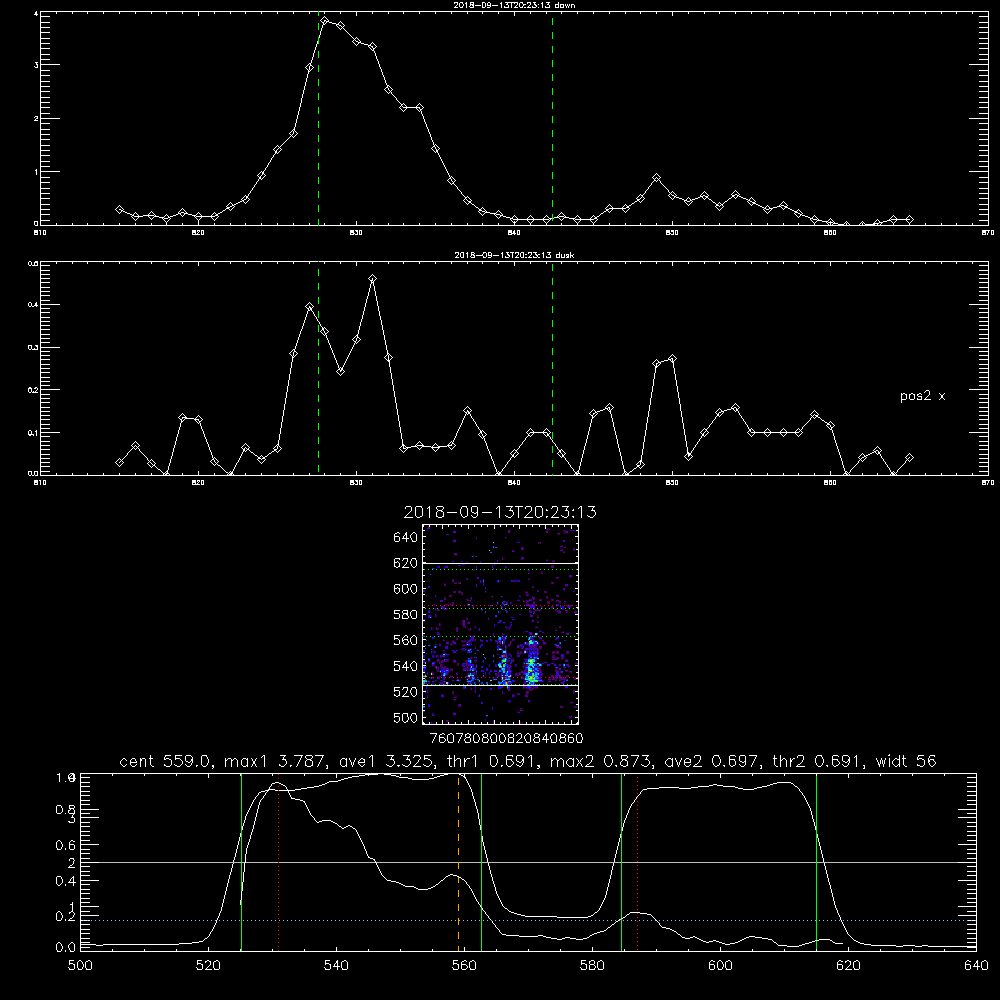Click the upper white horizontal line in heatmap
Screen dimensions: 1000x1000
click(x=500, y=564)
